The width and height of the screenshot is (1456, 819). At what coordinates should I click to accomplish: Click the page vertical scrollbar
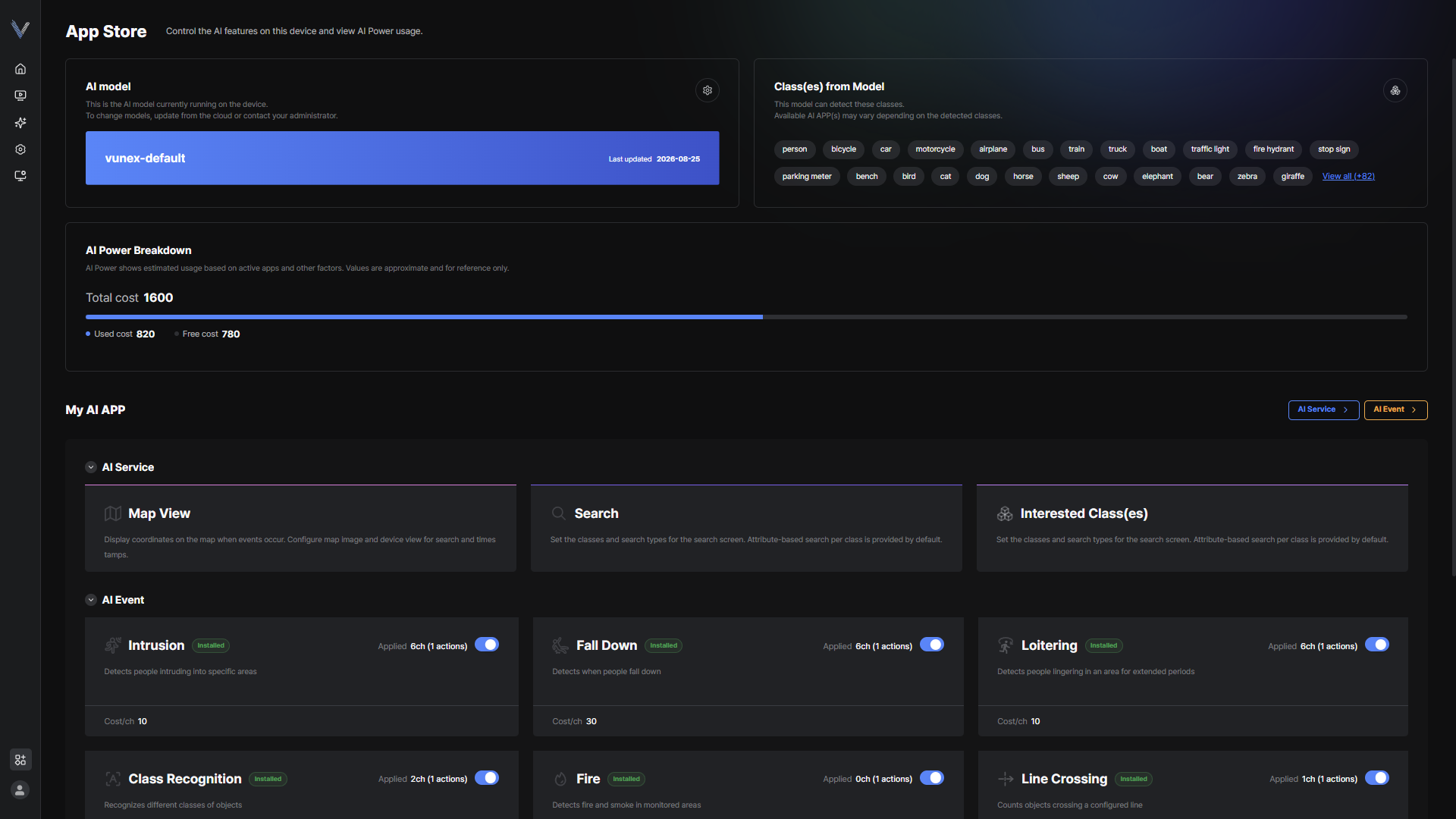pyautogui.click(x=1453, y=318)
